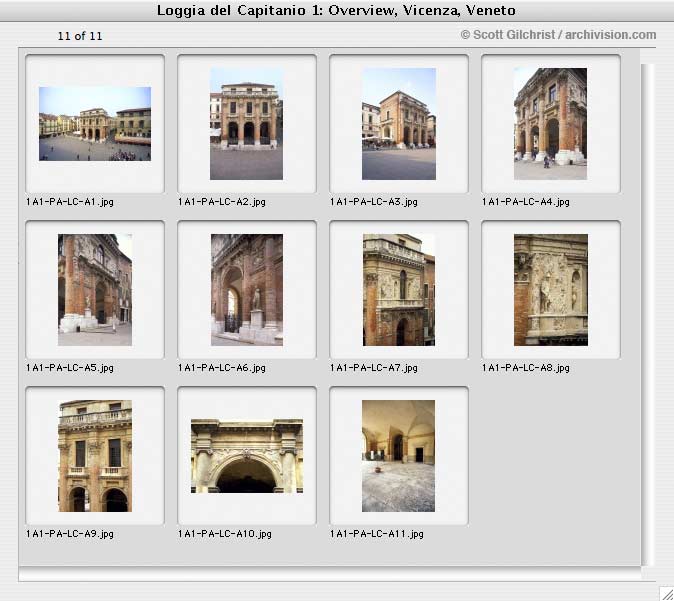
Task: Click the filename label 1A1-PA-LC-A4.jpg
Action: [526, 202]
